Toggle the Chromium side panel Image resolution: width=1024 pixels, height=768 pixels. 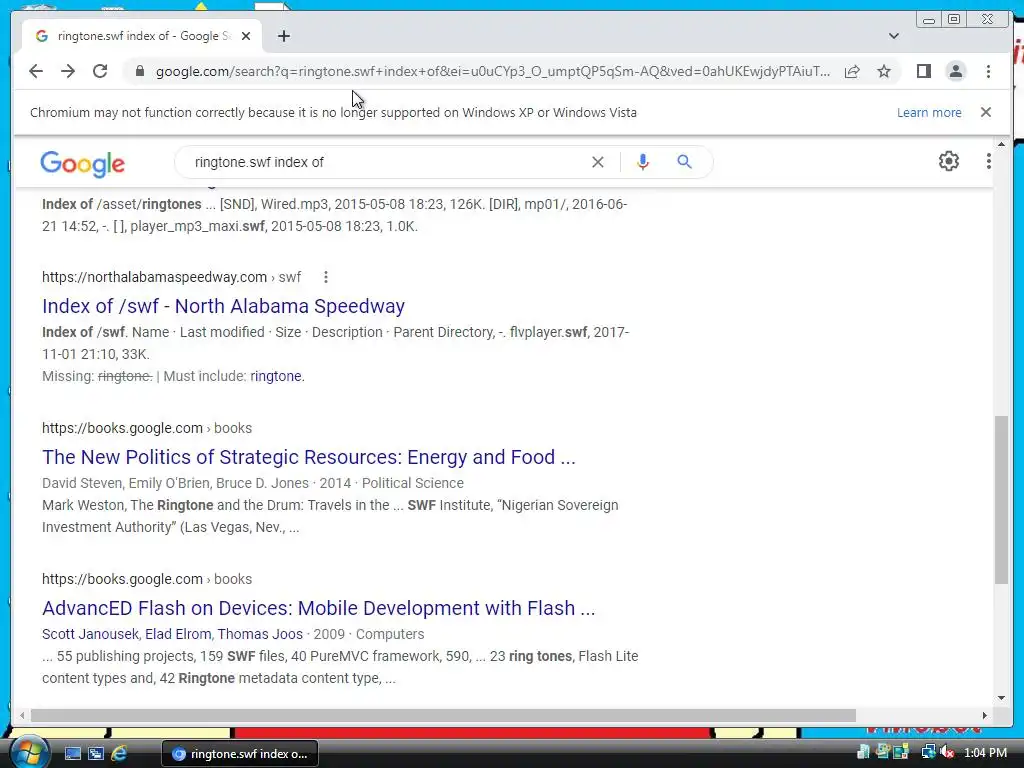click(923, 71)
